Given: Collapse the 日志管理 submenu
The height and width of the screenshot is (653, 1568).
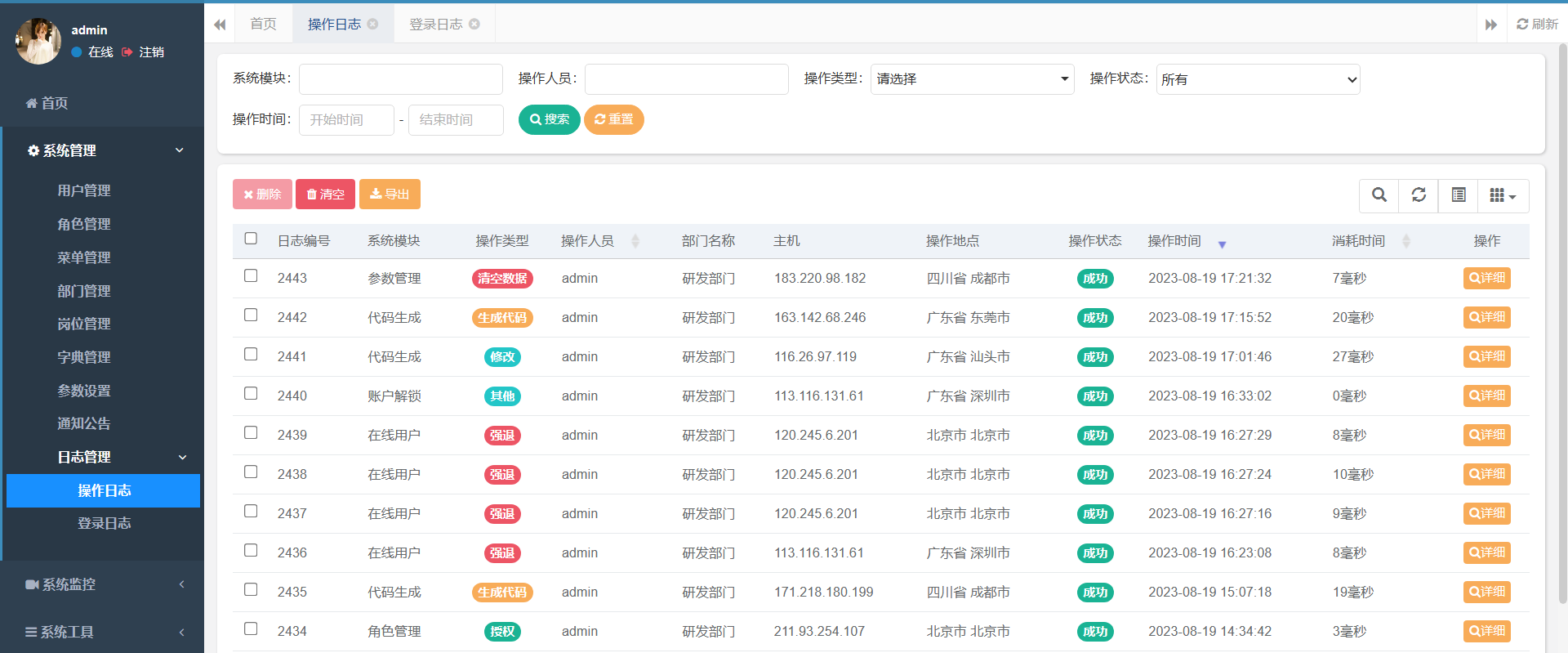Looking at the screenshot, I should coord(104,457).
